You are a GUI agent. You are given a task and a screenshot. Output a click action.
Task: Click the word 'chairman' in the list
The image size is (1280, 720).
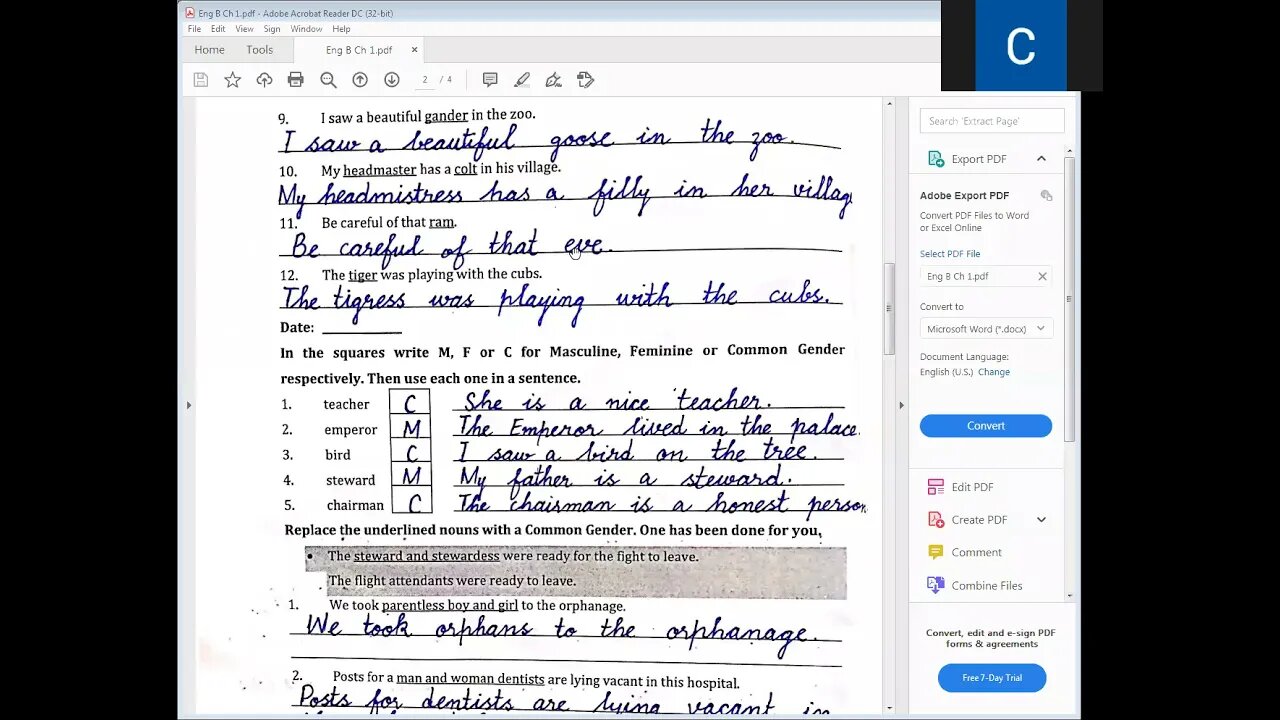tap(355, 506)
